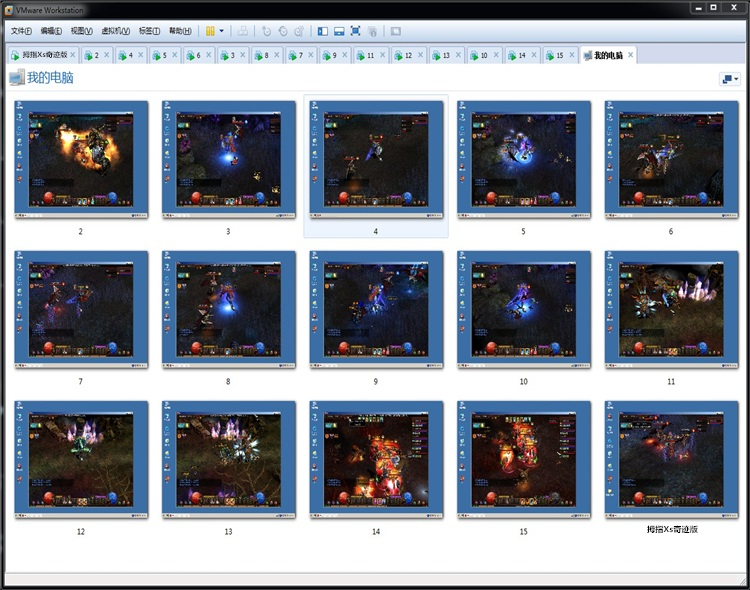Open the power options dropdown arrow
The image size is (750, 590).
221,31
